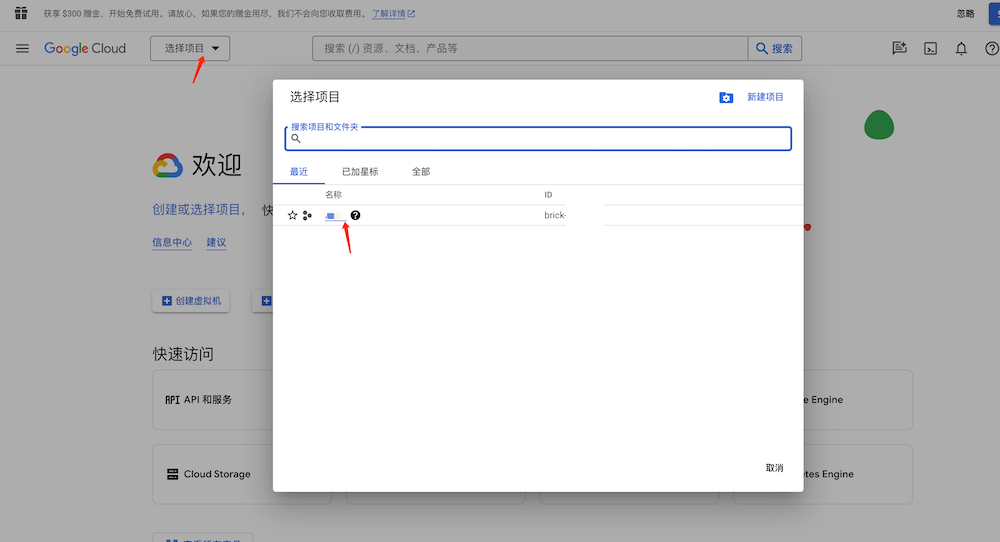Select the 最近 tab
This screenshot has width=1000, height=542.
click(x=299, y=172)
